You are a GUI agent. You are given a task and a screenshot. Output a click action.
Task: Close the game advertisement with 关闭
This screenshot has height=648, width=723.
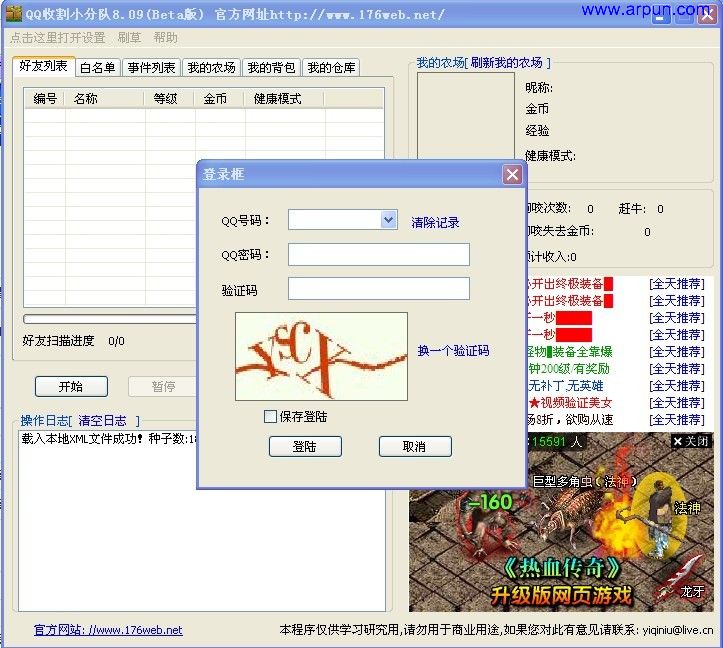tap(691, 441)
